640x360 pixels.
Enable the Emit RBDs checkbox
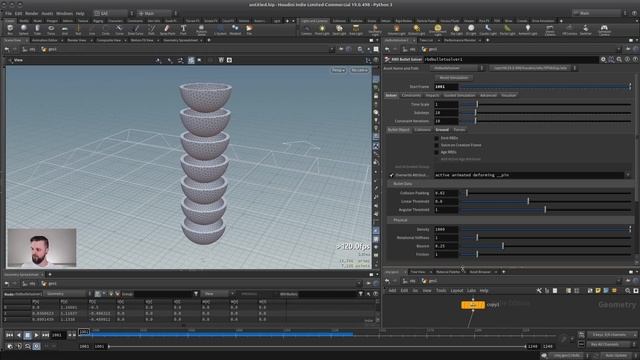[x=436, y=138]
